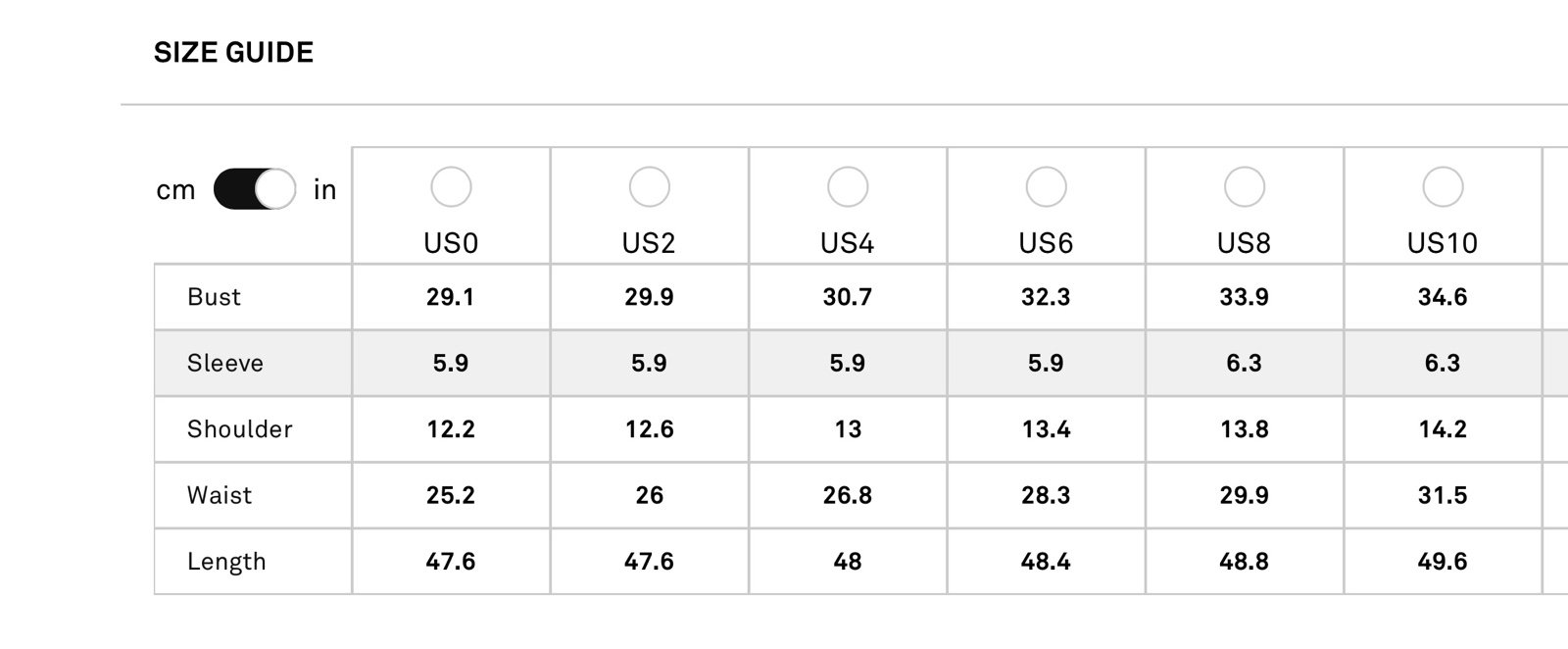Image resolution: width=1568 pixels, height=649 pixels.
Task: Click the US6 shoulder value 13.4
Action: pos(1046,429)
